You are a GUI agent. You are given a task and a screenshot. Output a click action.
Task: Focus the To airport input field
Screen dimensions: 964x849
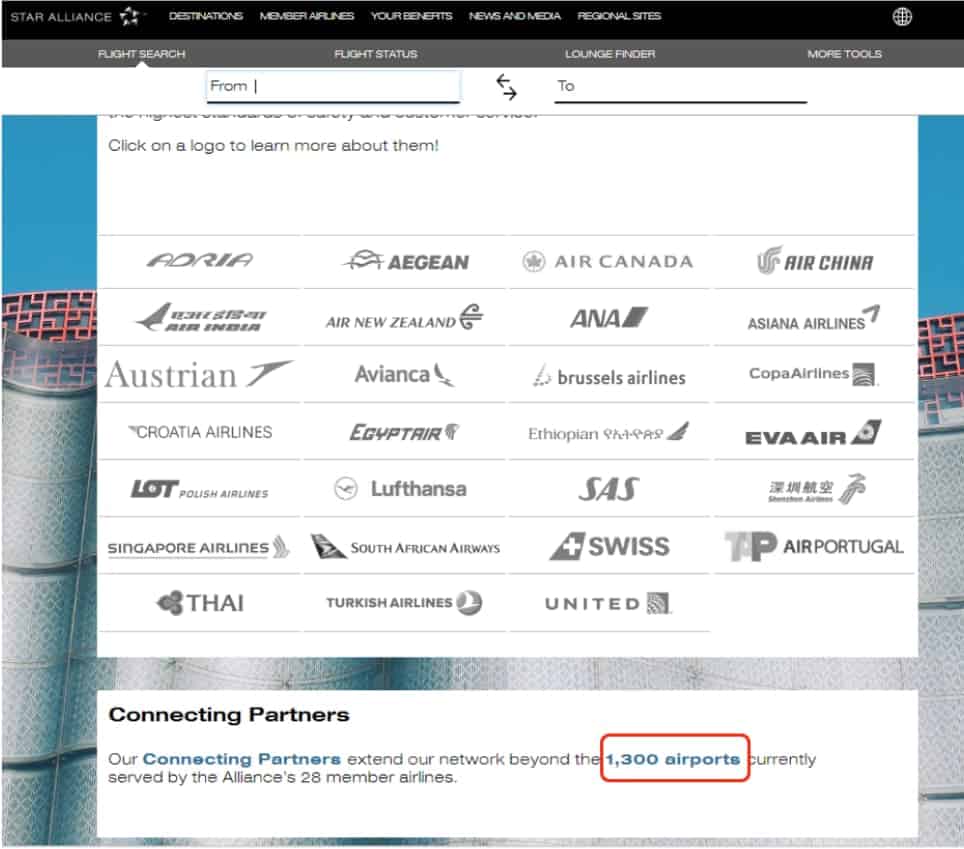point(681,87)
